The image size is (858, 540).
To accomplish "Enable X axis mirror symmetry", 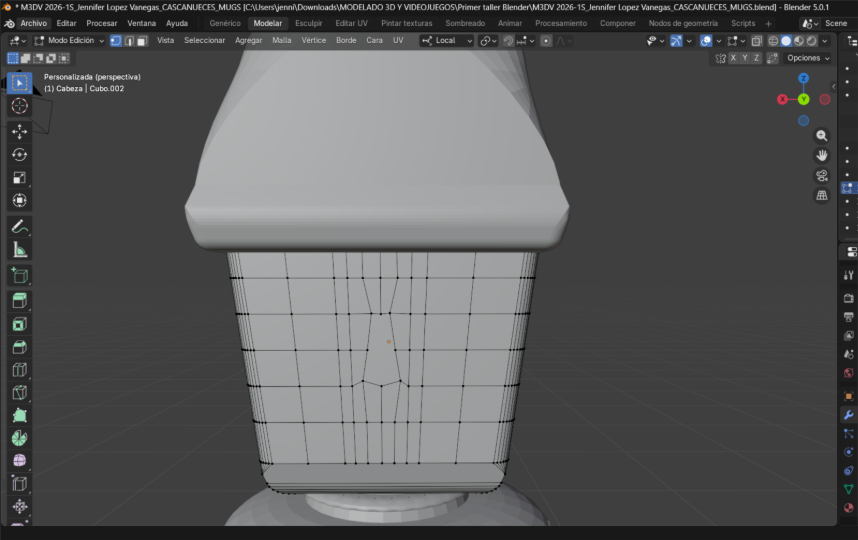I will pos(733,58).
